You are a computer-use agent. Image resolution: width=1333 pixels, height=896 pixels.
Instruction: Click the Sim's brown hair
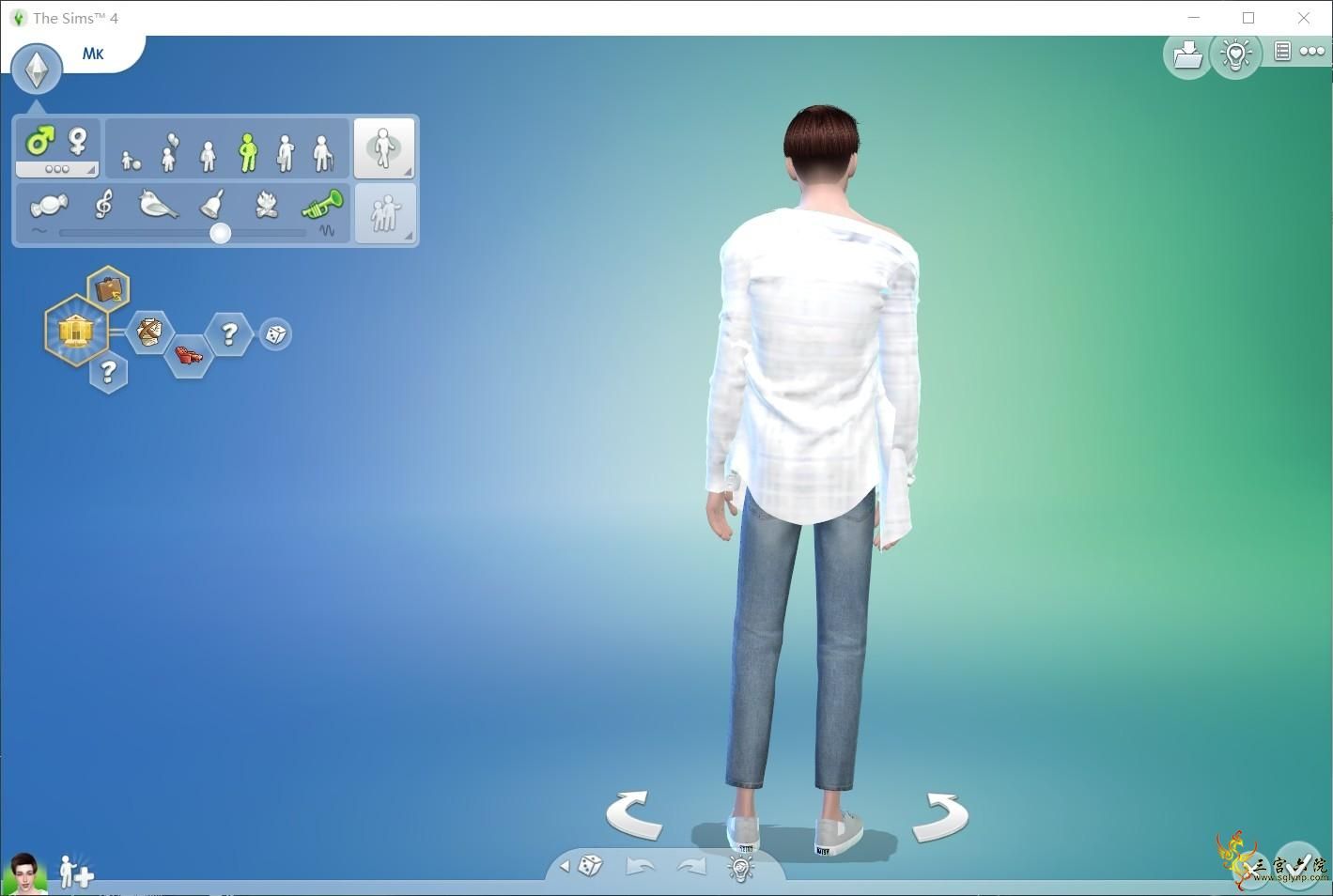[x=822, y=143]
